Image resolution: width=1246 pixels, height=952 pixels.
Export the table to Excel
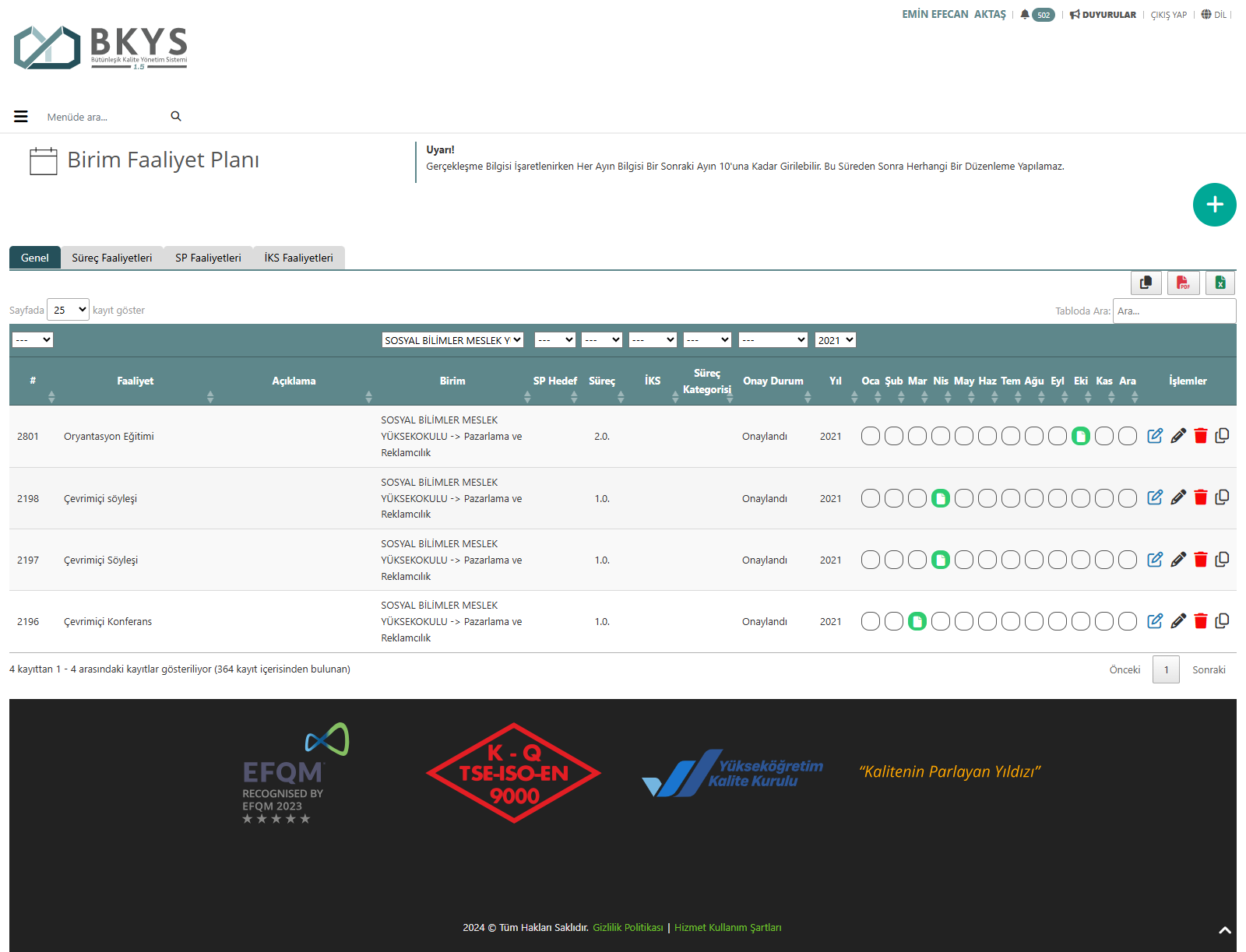pyautogui.click(x=1220, y=283)
